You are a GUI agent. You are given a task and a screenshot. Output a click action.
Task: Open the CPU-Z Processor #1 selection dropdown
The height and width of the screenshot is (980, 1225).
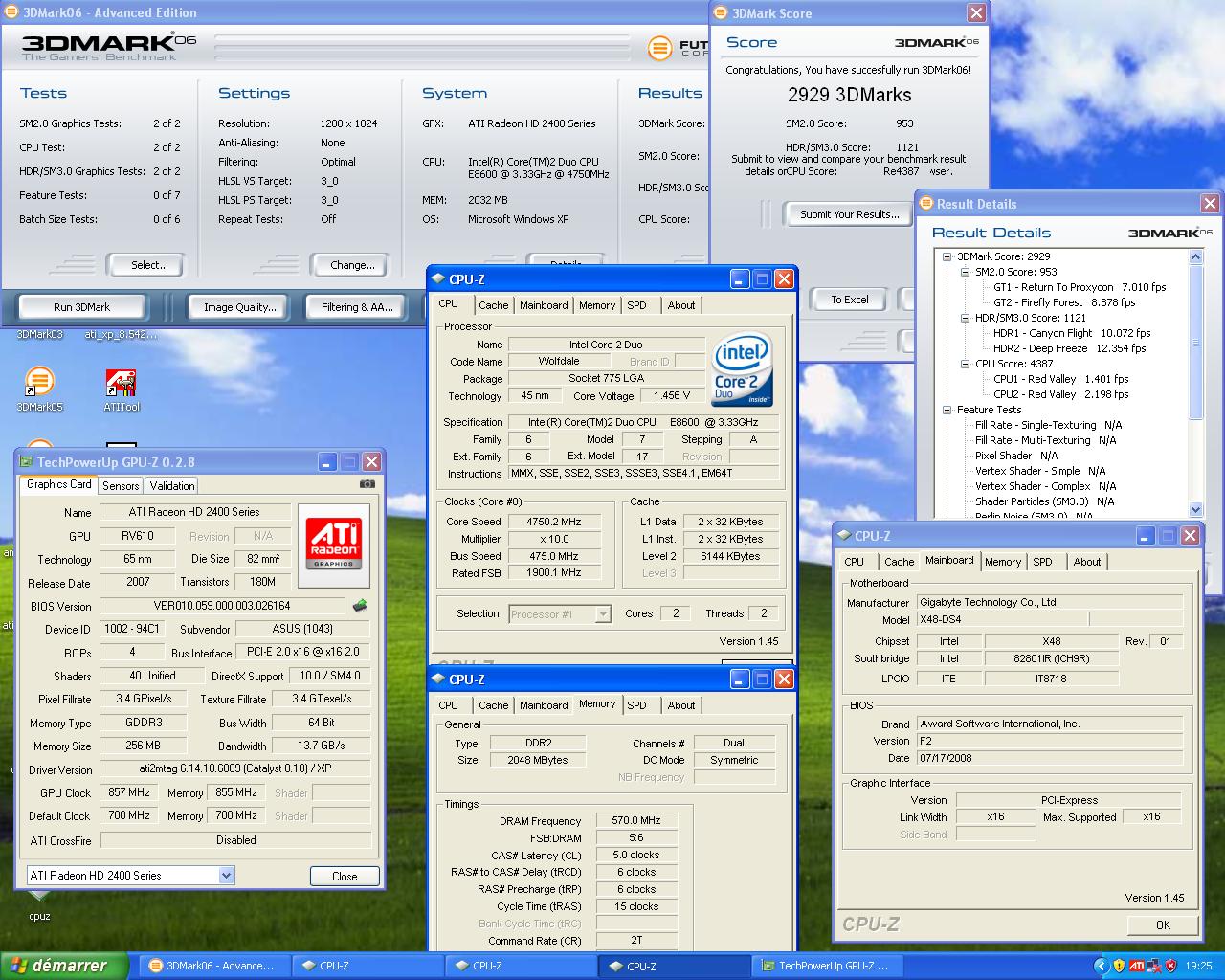[x=603, y=614]
